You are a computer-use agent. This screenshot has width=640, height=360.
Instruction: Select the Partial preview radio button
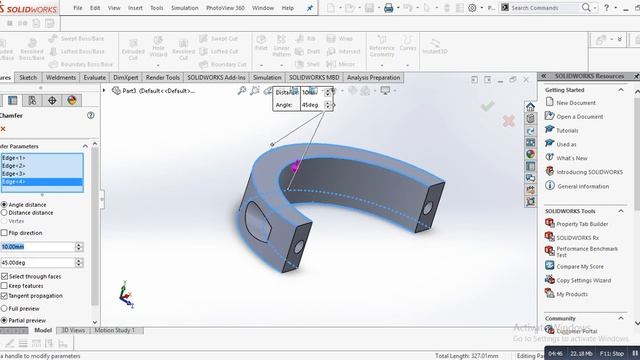(4, 320)
